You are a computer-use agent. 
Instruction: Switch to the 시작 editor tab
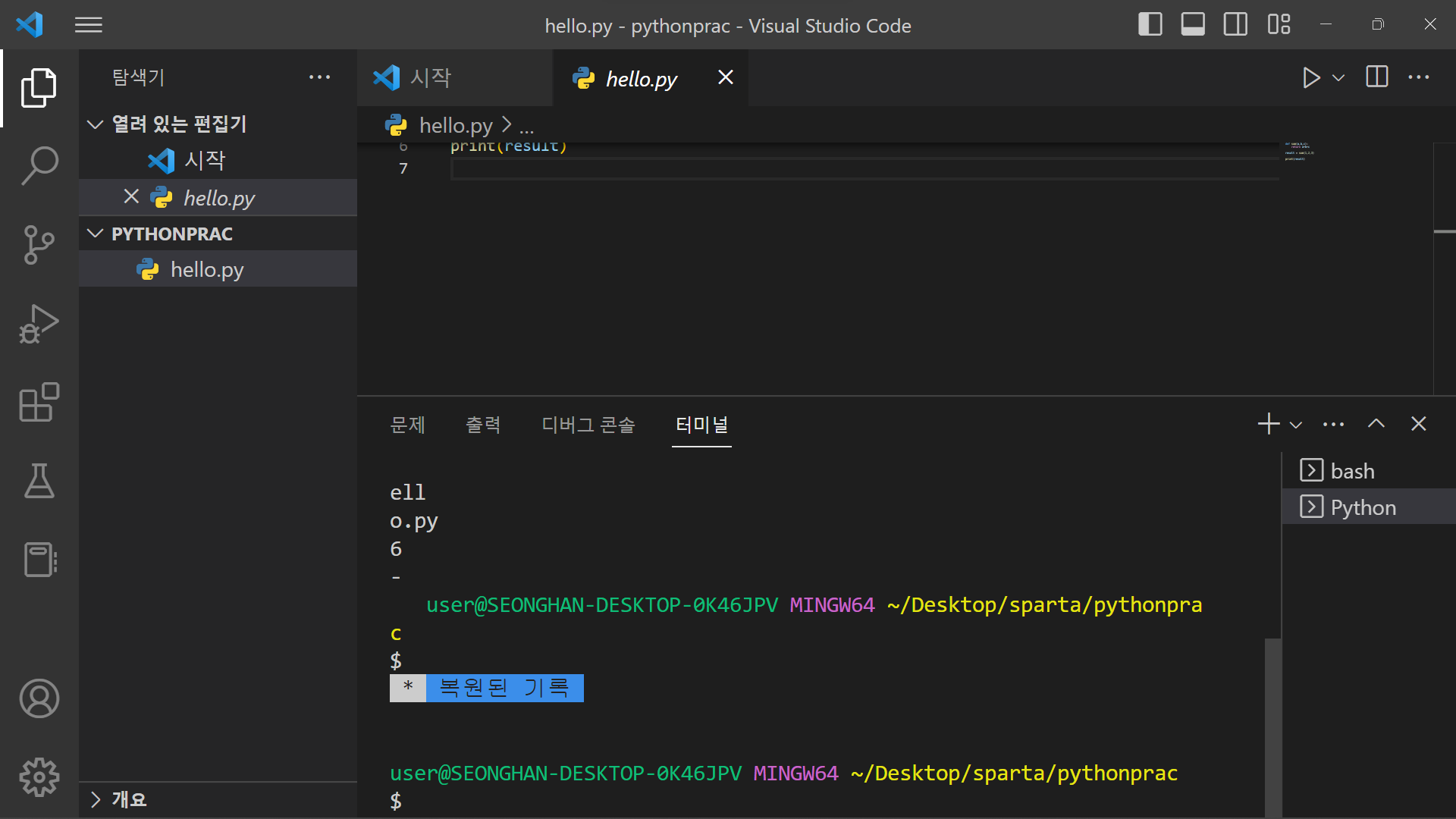tap(455, 78)
